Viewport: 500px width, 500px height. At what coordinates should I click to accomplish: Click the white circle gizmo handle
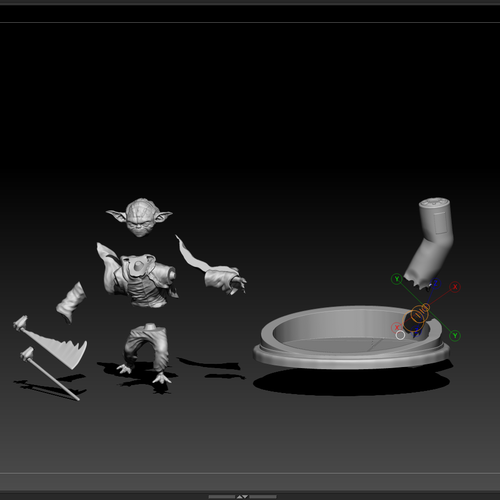(400, 335)
